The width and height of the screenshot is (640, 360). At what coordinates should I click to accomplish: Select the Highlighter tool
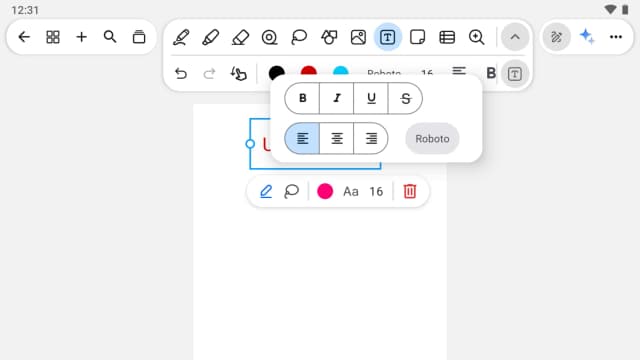point(210,37)
